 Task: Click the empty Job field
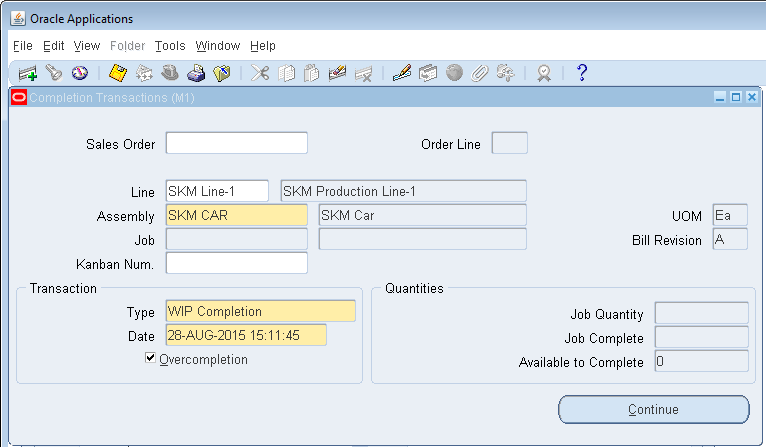pyautogui.click(x=236, y=239)
